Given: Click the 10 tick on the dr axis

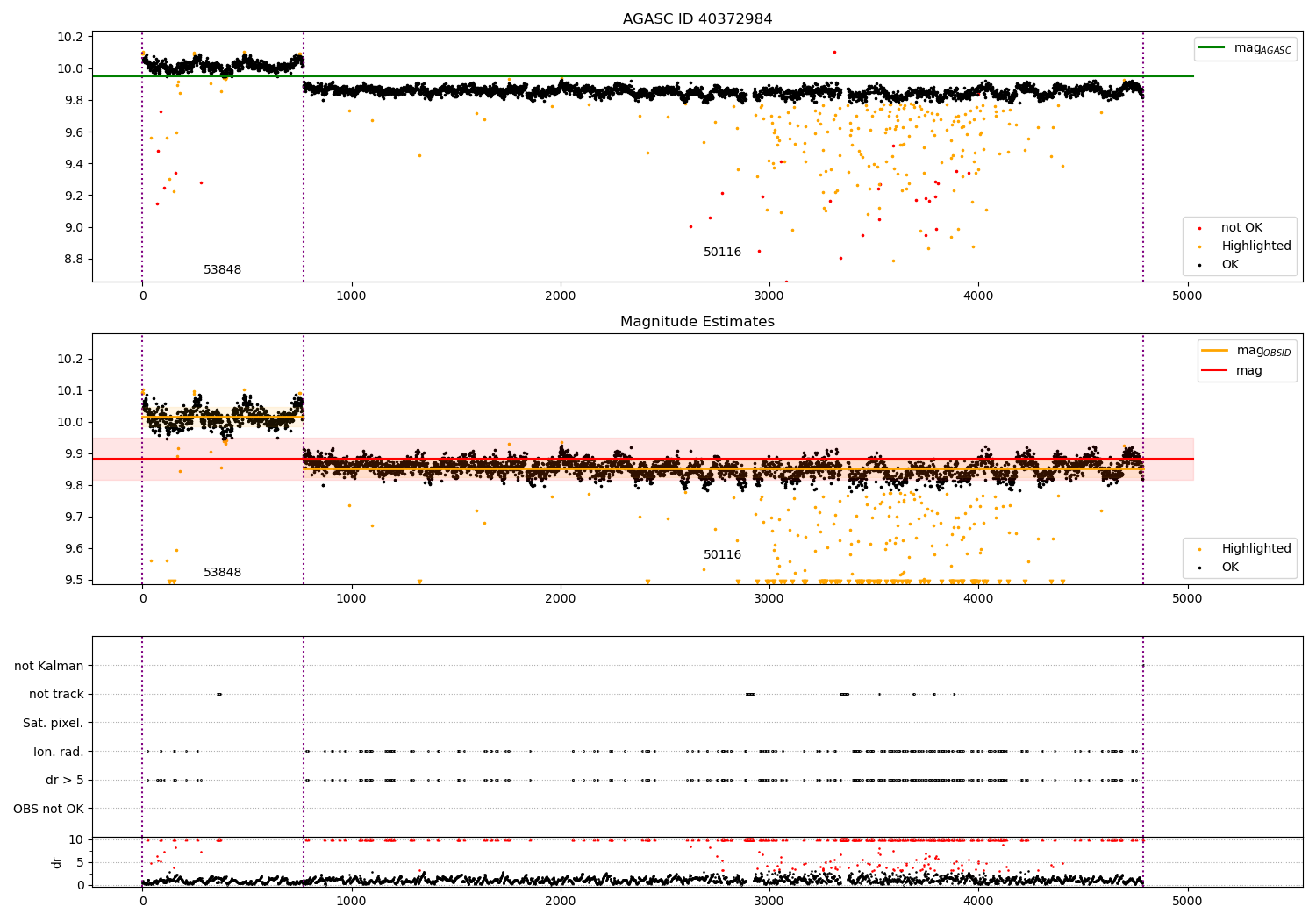Looking at the screenshot, I should click(x=77, y=839).
